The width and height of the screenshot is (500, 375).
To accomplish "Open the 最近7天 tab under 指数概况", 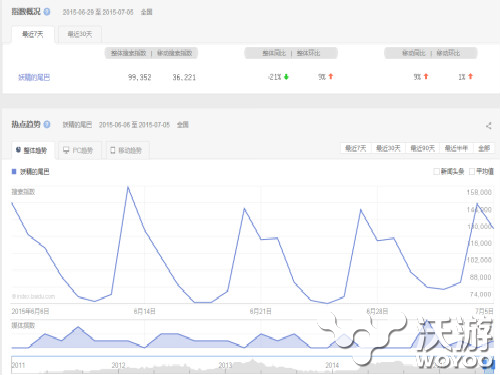I will 33,34.
